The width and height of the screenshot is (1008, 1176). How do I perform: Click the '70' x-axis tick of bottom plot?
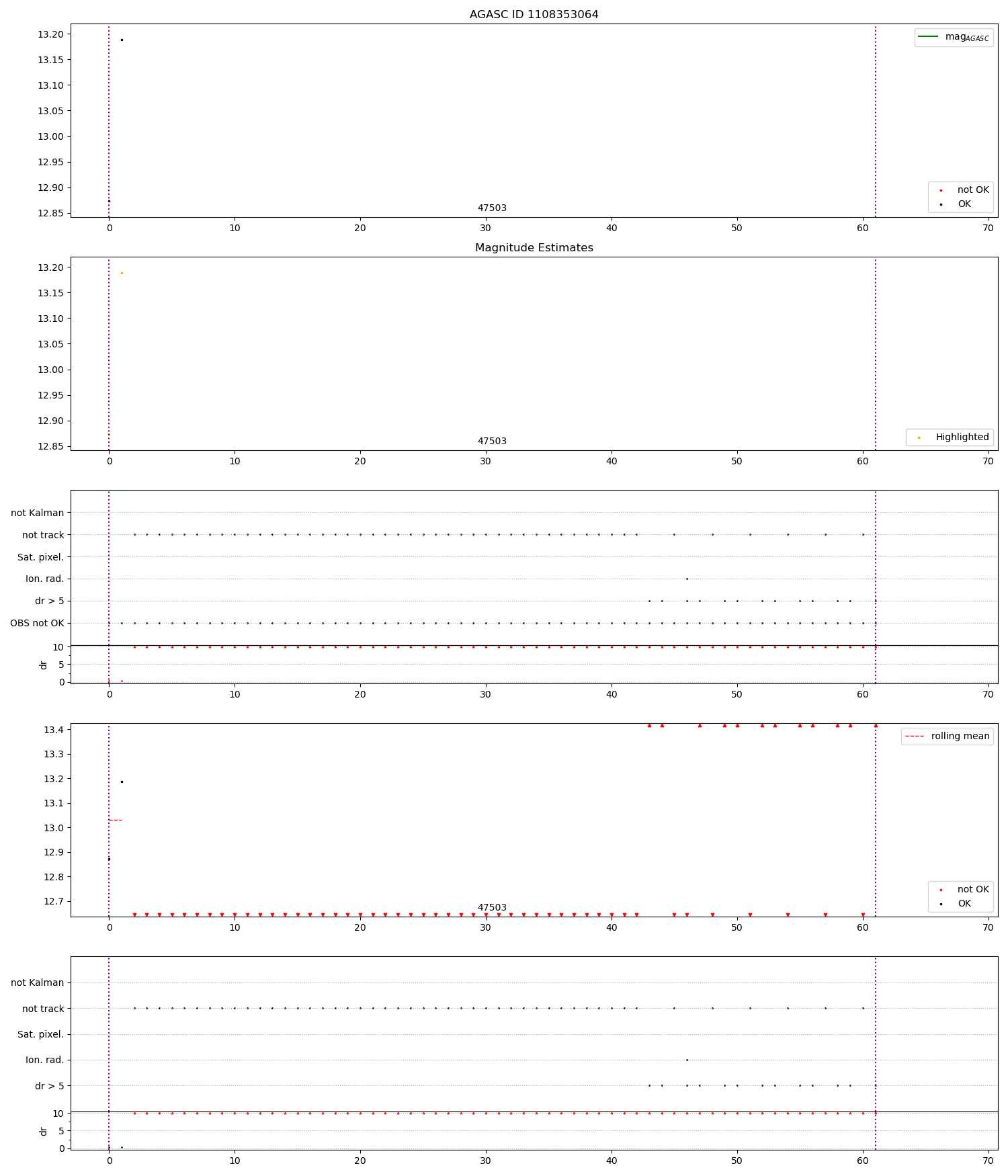(988, 1161)
